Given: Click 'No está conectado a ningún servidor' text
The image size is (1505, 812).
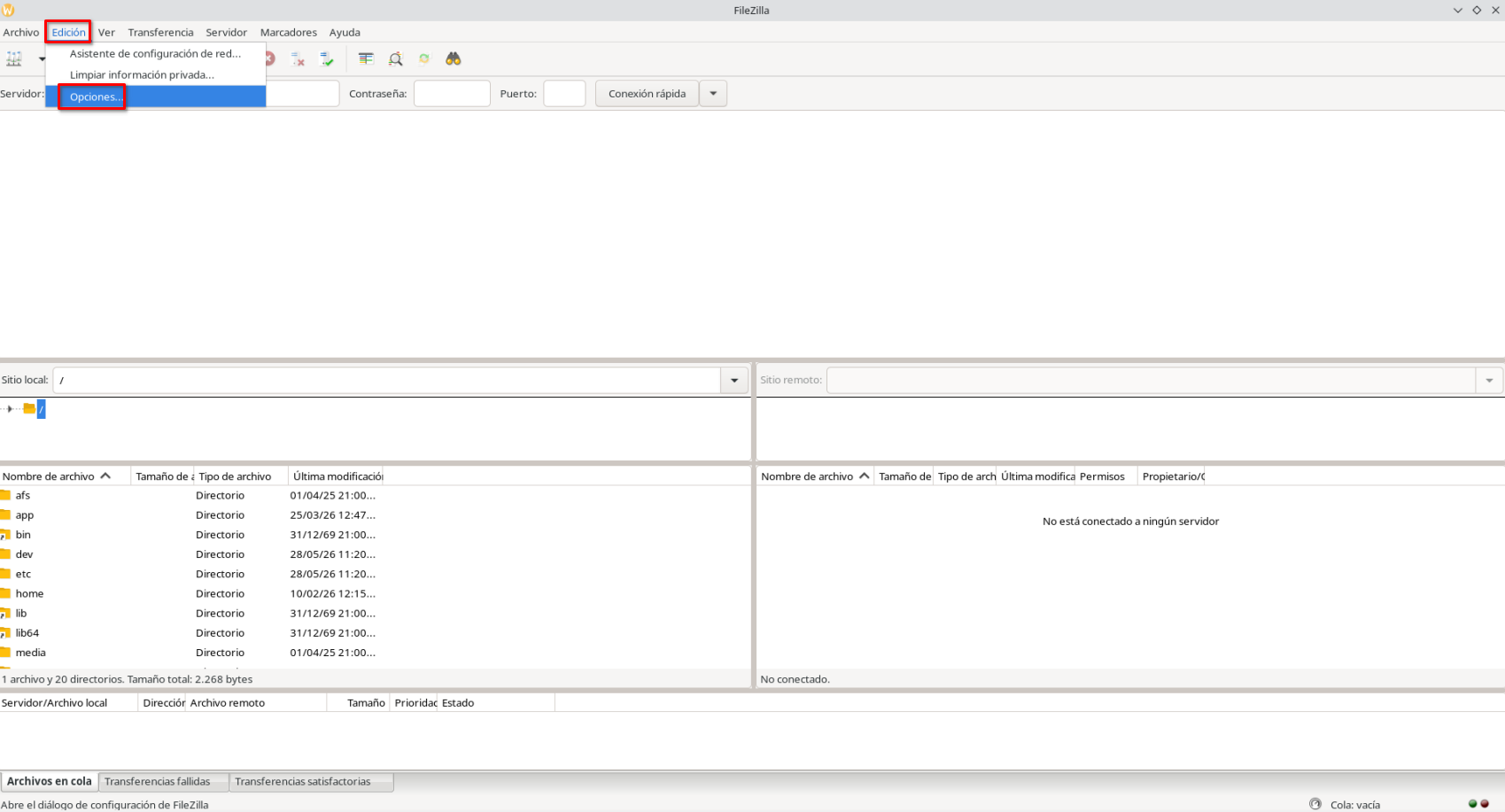Looking at the screenshot, I should 1130,522.
